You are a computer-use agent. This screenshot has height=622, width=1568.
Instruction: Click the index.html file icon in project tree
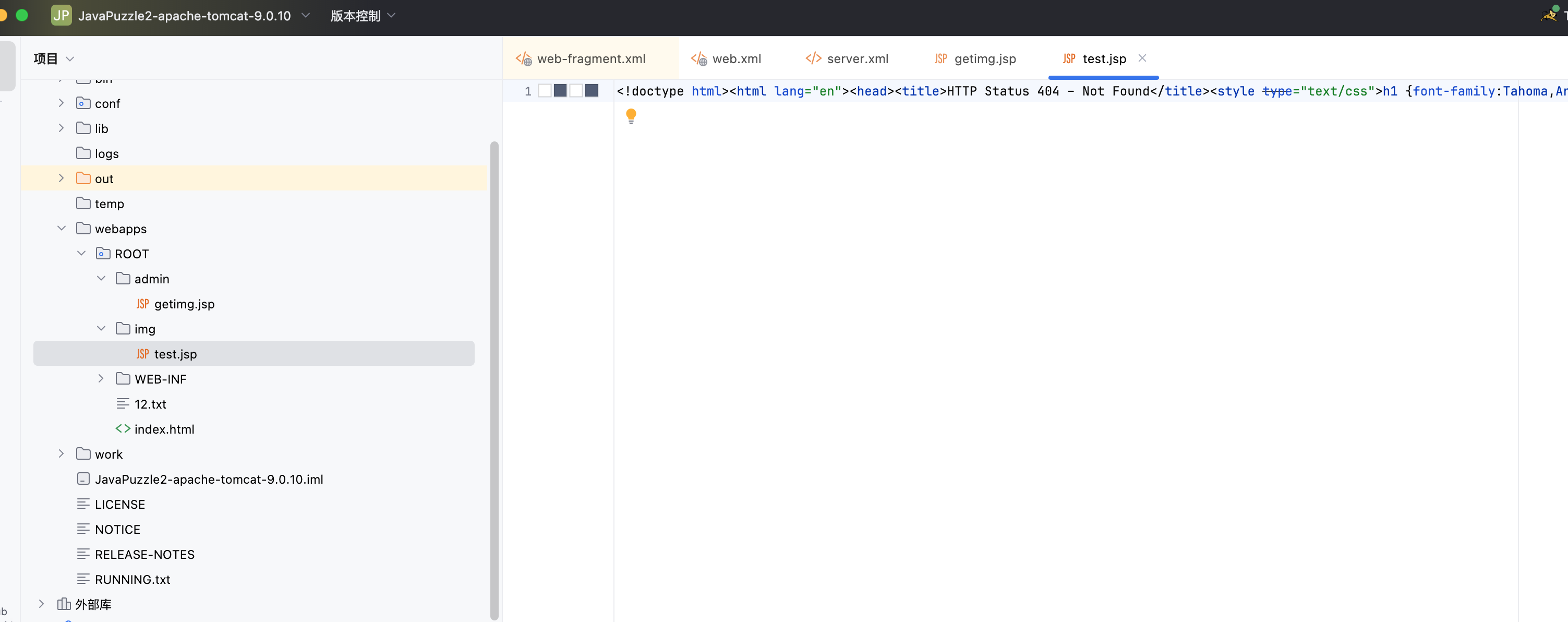[123, 428]
